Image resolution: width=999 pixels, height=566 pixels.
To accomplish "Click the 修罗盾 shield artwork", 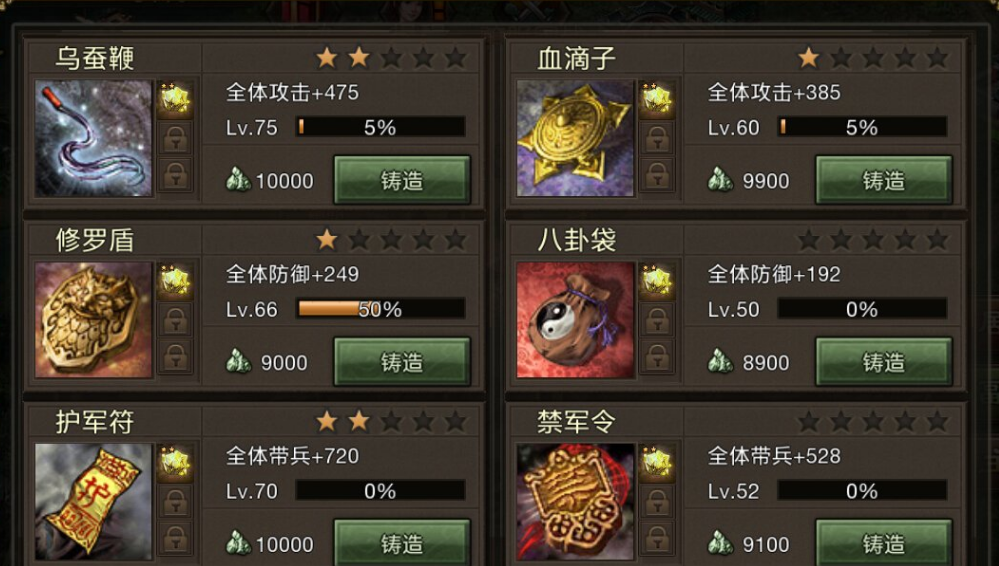I will 94,320.
